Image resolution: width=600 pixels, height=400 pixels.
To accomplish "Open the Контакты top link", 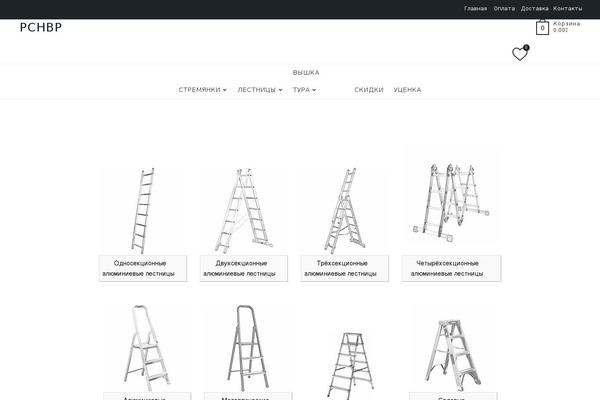I will [567, 8].
